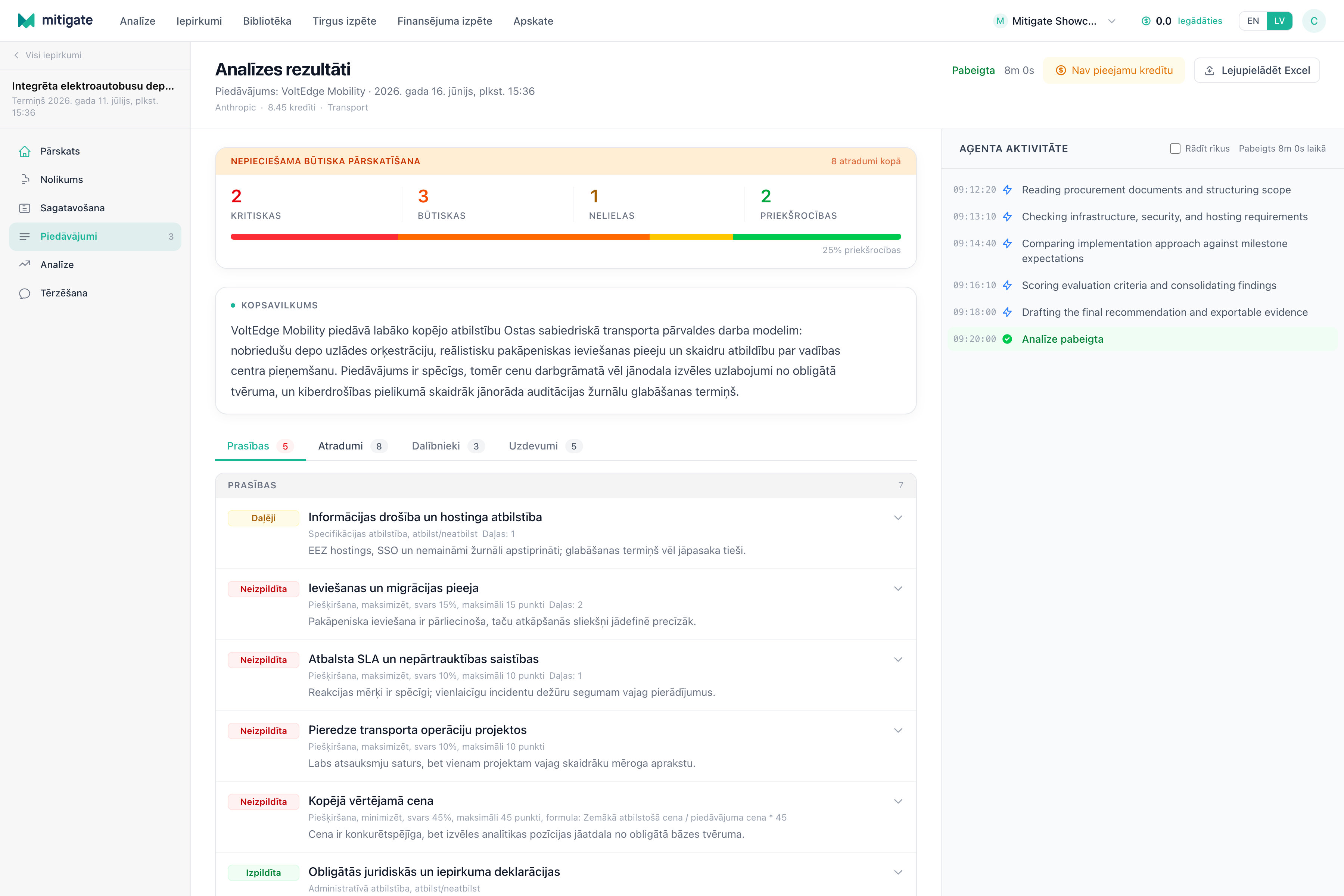Viewport: 1344px width, 896px height.
Task: Expand Kopējā vērtējamā cena row
Action: coord(898,801)
